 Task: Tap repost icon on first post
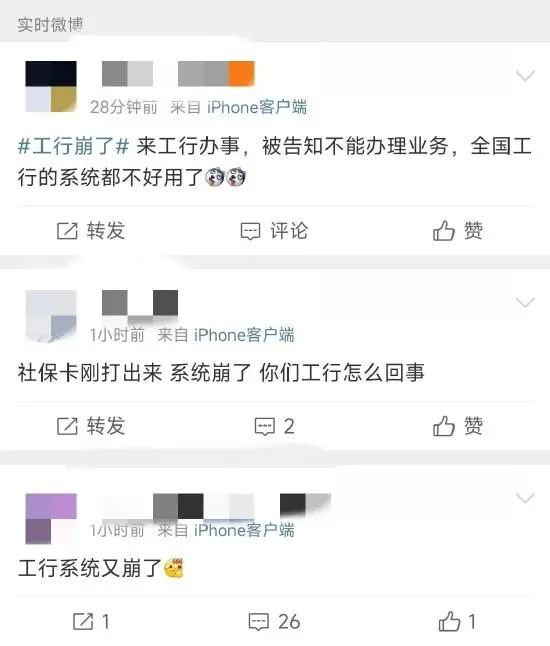tap(67, 231)
